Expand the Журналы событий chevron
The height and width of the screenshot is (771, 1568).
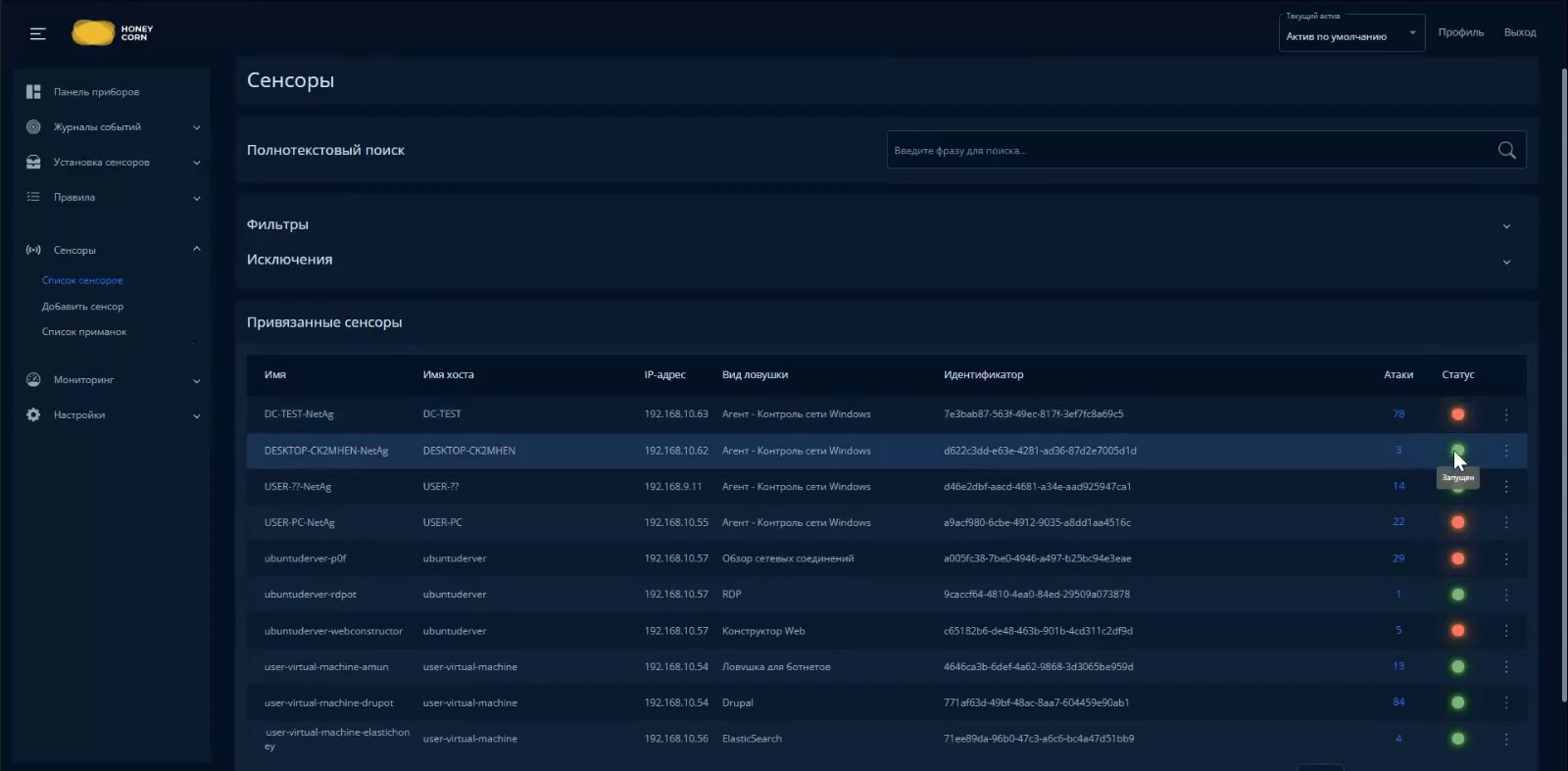(x=197, y=127)
